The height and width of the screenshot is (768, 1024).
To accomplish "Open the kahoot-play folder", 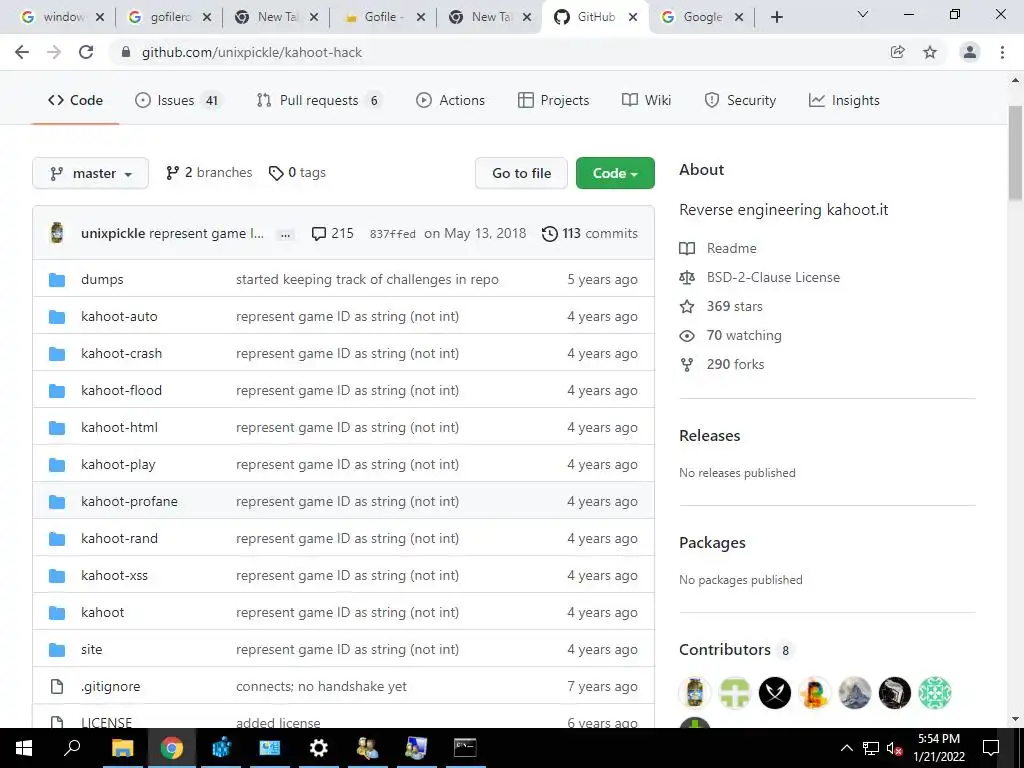I will pyautogui.click(x=118, y=464).
